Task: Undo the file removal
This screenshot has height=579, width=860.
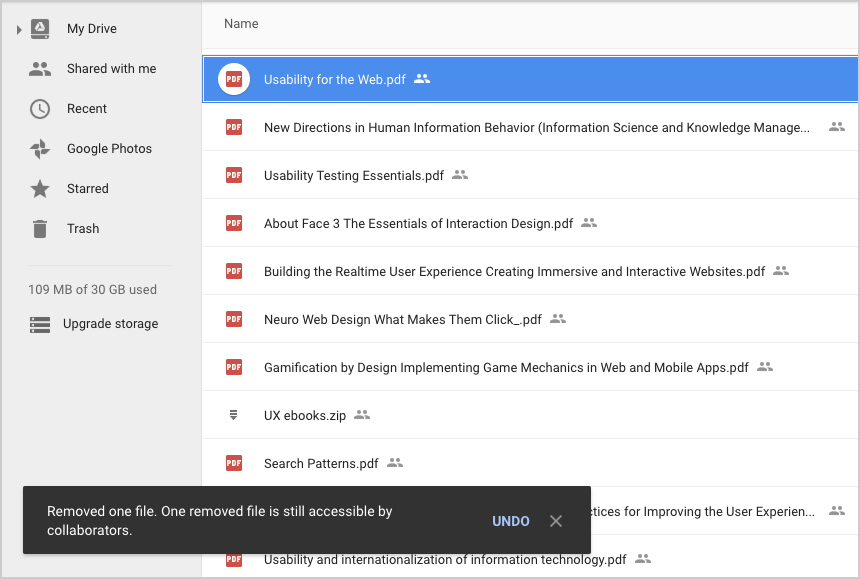Action: click(x=511, y=521)
